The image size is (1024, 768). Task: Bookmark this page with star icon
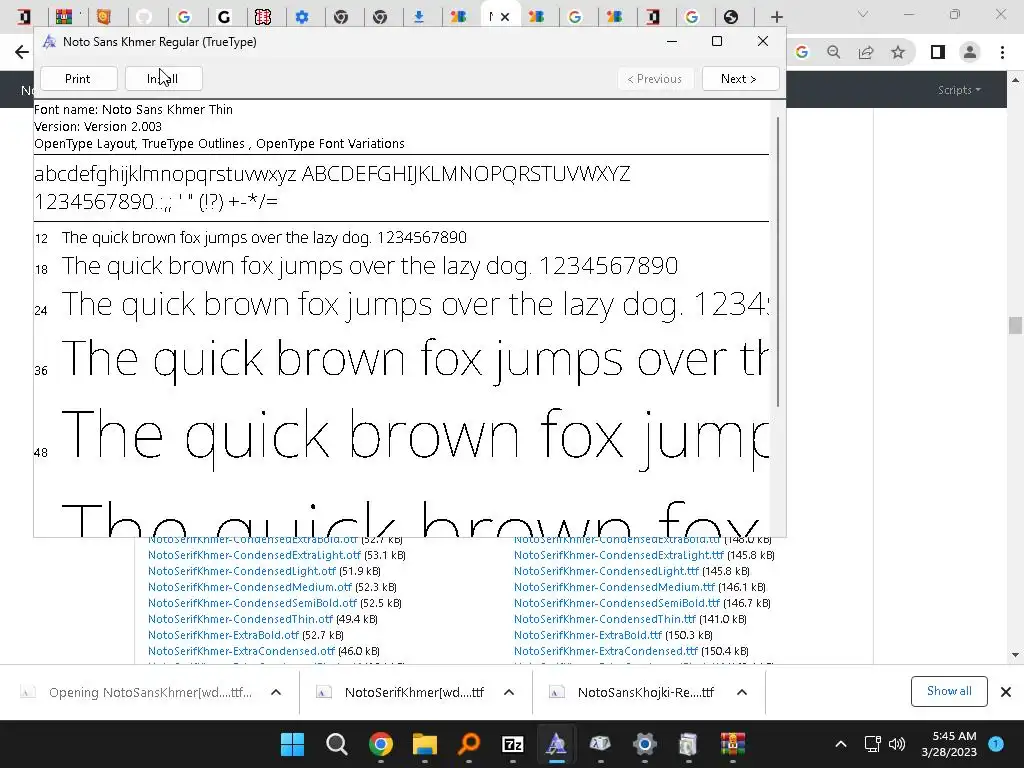pos(898,52)
